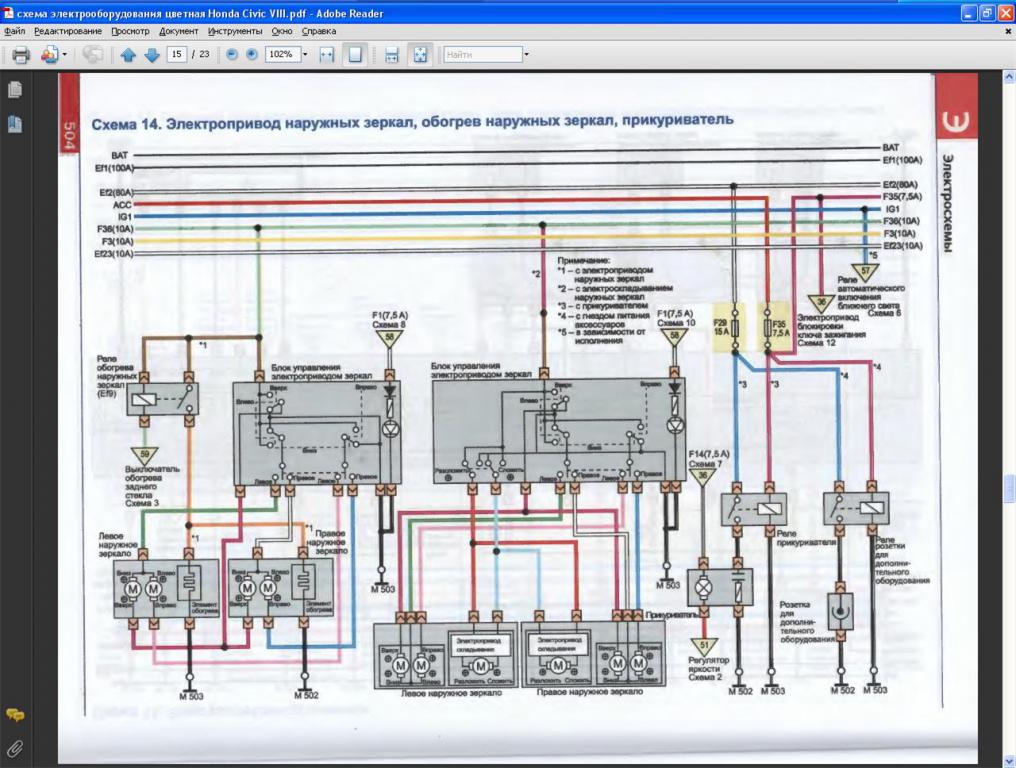Viewport: 1016px width, 768px height.
Task: Select the scrolling page mode icon
Action: click(391, 55)
